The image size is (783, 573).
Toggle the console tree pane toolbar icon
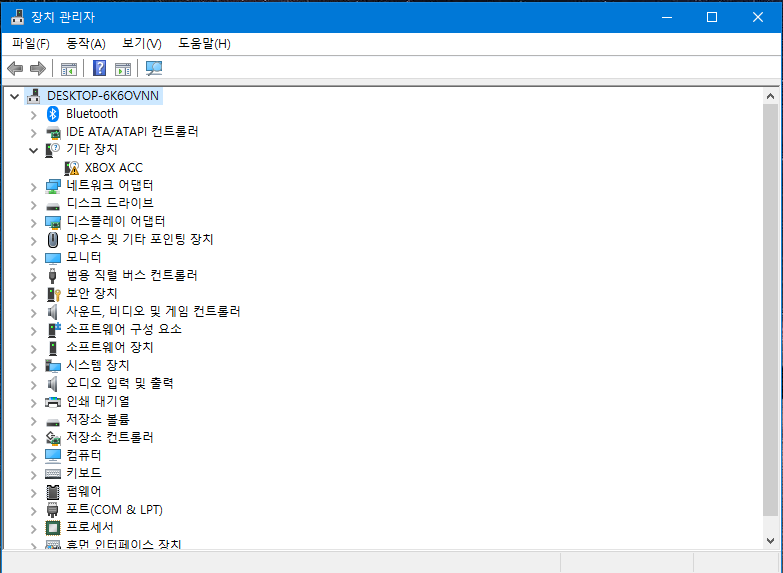pyautogui.click(x=69, y=69)
